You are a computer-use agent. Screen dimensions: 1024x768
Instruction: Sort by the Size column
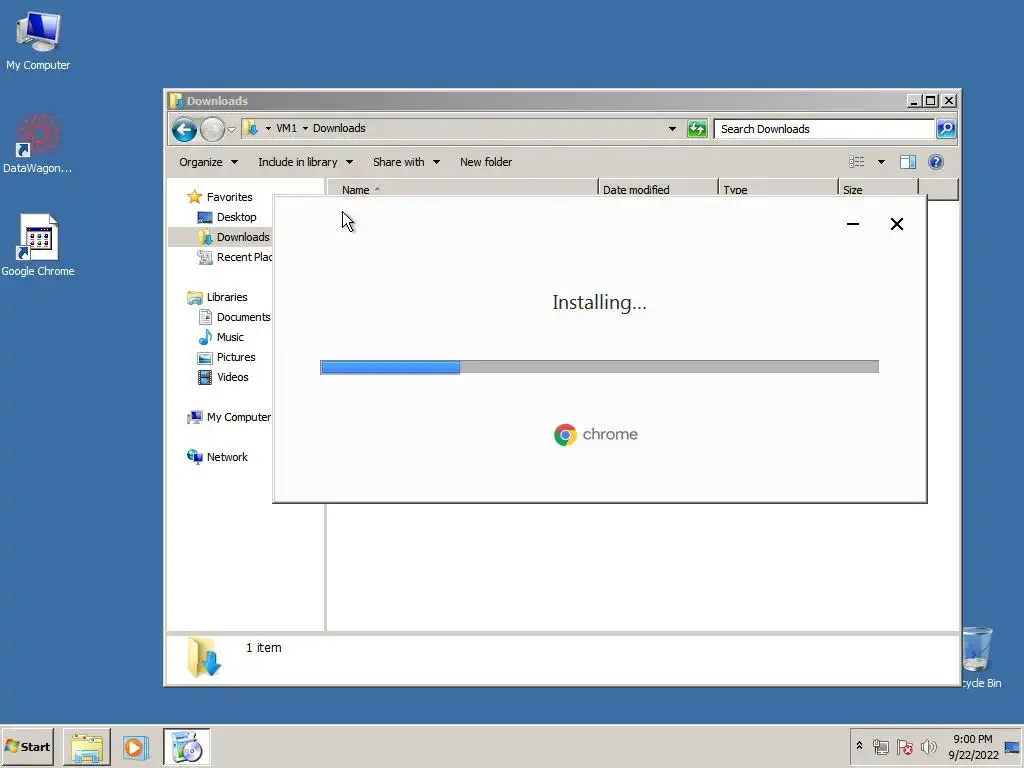point(878,189)
